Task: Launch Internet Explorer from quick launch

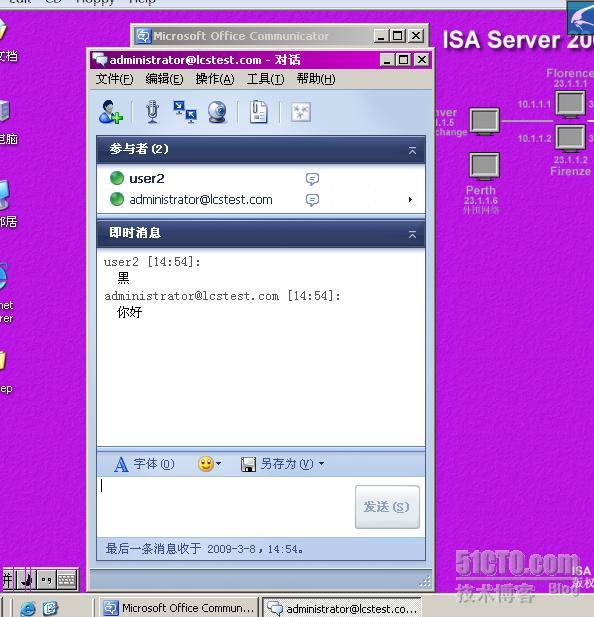Action: 28,608
